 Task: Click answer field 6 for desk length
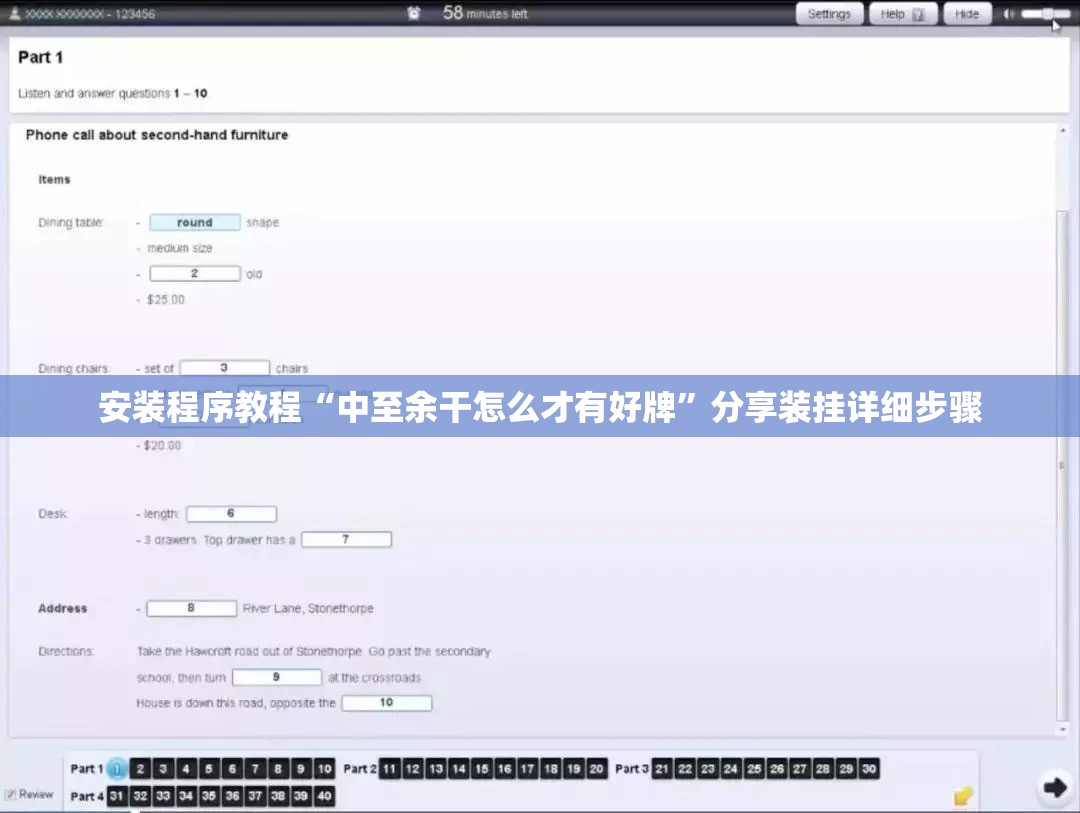point(231,514)
